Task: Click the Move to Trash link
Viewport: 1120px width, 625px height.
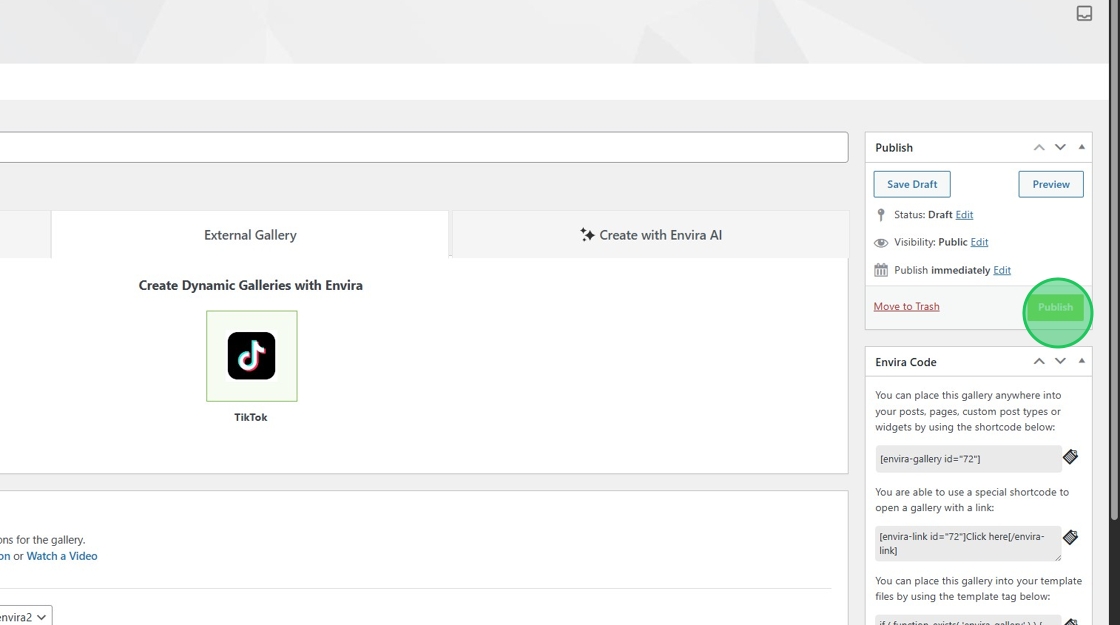Action: pyautogui.click(x=906, y=306)
